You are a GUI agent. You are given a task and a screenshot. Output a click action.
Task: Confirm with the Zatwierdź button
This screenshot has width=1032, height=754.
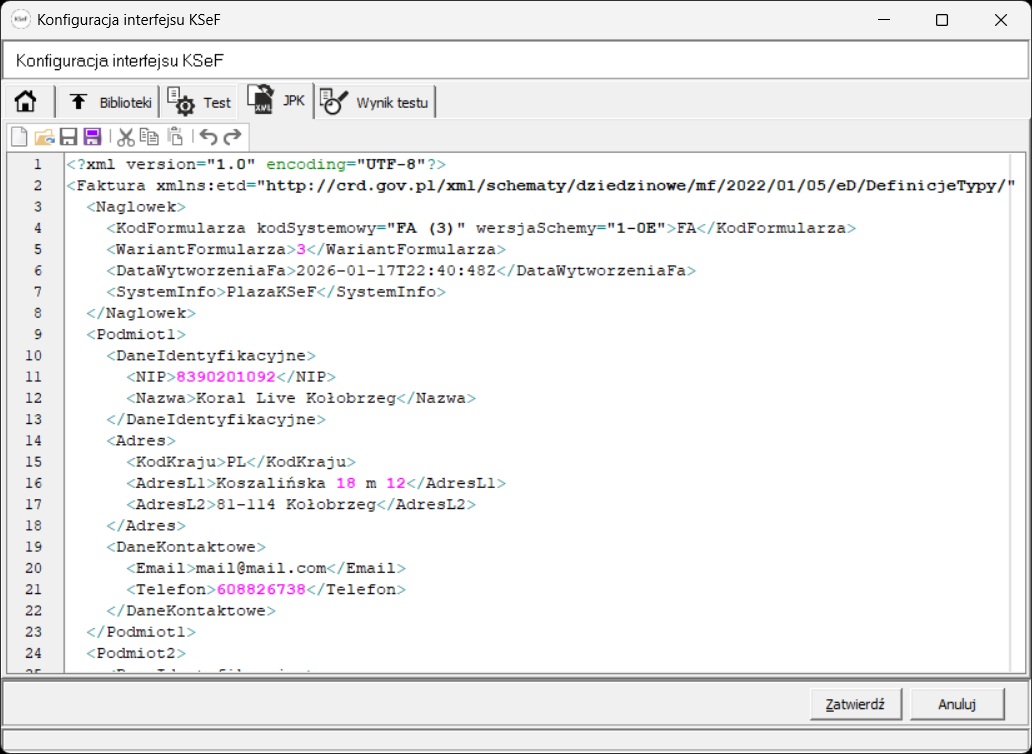[x=856, y=704]
